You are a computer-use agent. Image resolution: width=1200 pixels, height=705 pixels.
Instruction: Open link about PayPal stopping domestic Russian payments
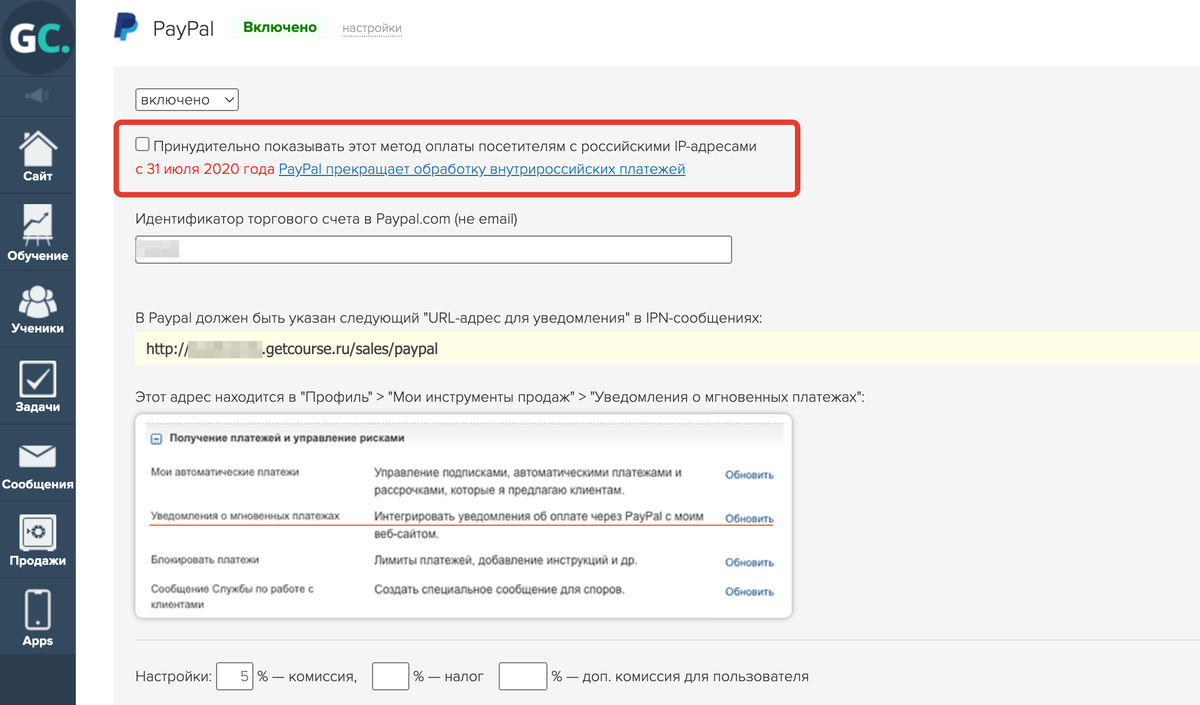[x=482, y=169]
